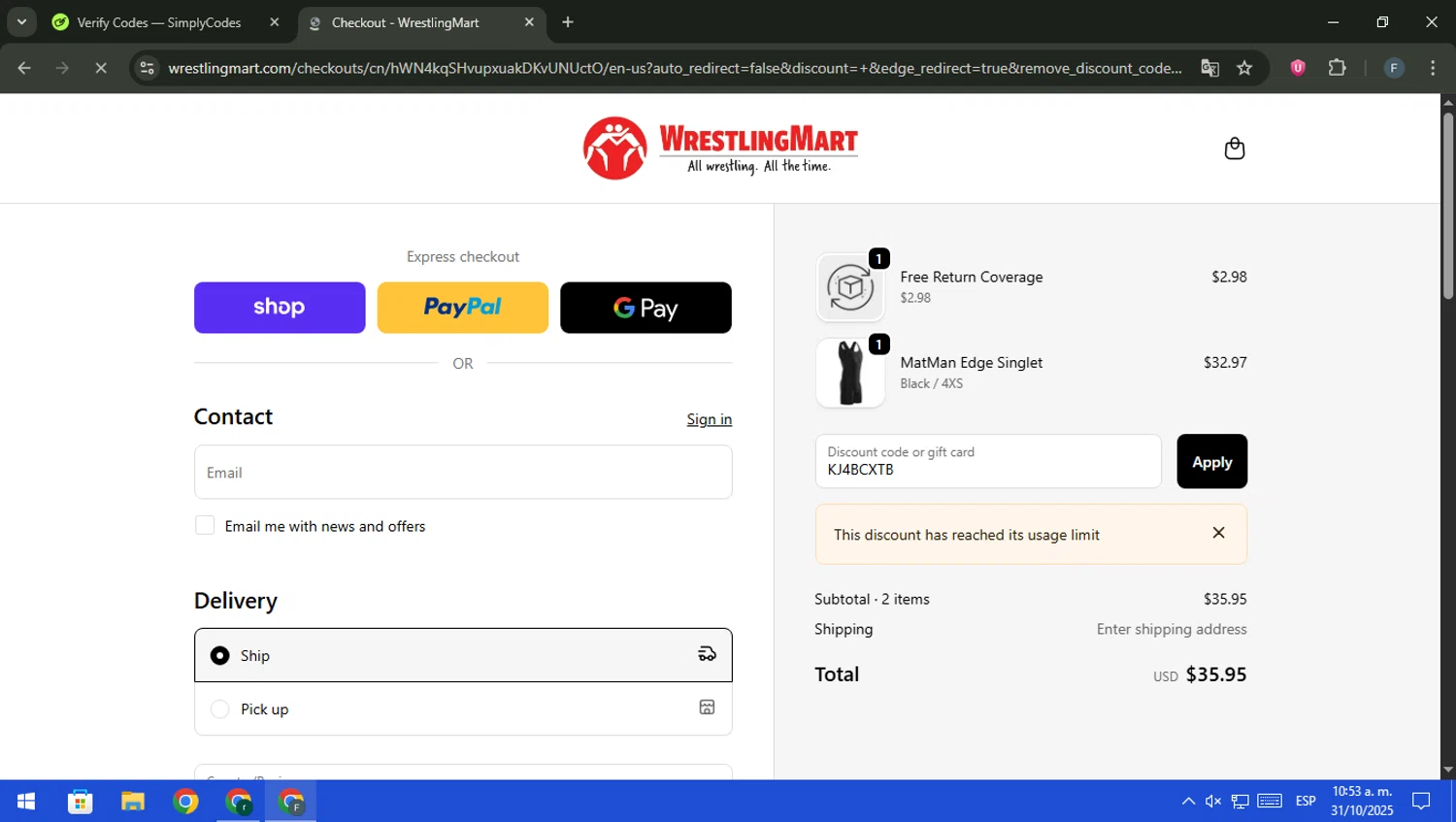Screen dimensions: 1456x822
Task: Stop loading the page
Action: tap(100, 68)
